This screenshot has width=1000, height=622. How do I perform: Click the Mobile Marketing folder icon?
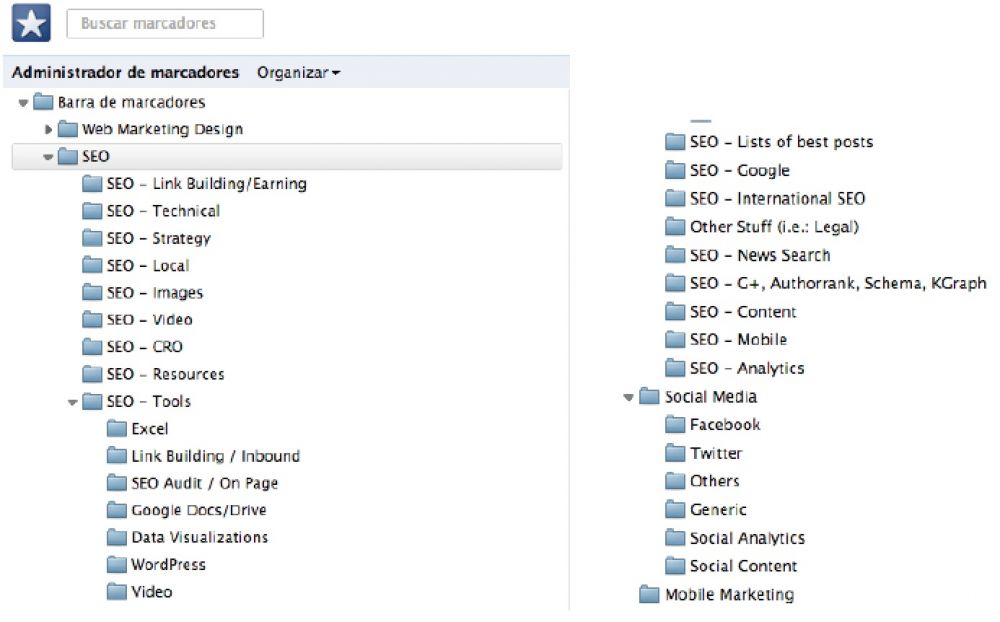click(x=651, y=595)
